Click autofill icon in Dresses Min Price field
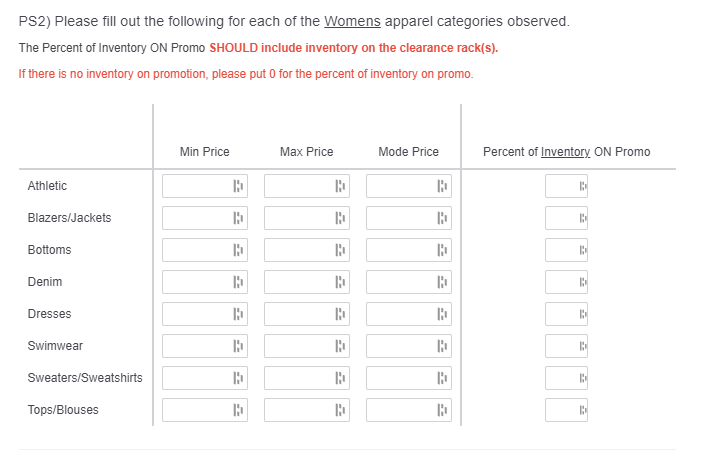Viewport: 706px width, 452px height. pos(237,314)
